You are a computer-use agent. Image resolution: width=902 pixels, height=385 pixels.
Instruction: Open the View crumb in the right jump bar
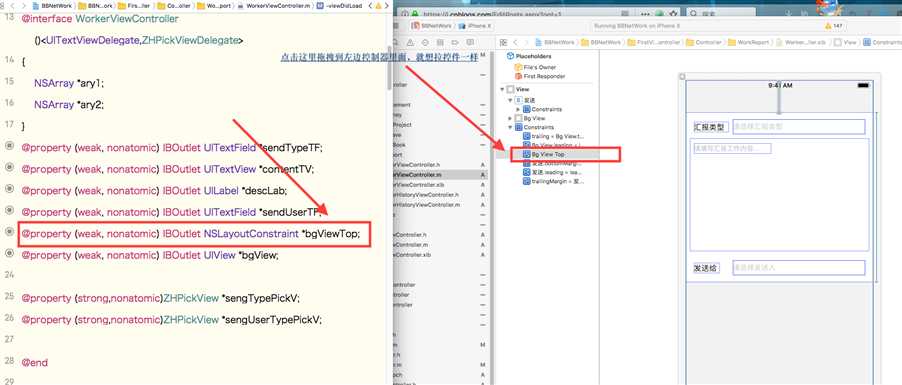(845, 43)
